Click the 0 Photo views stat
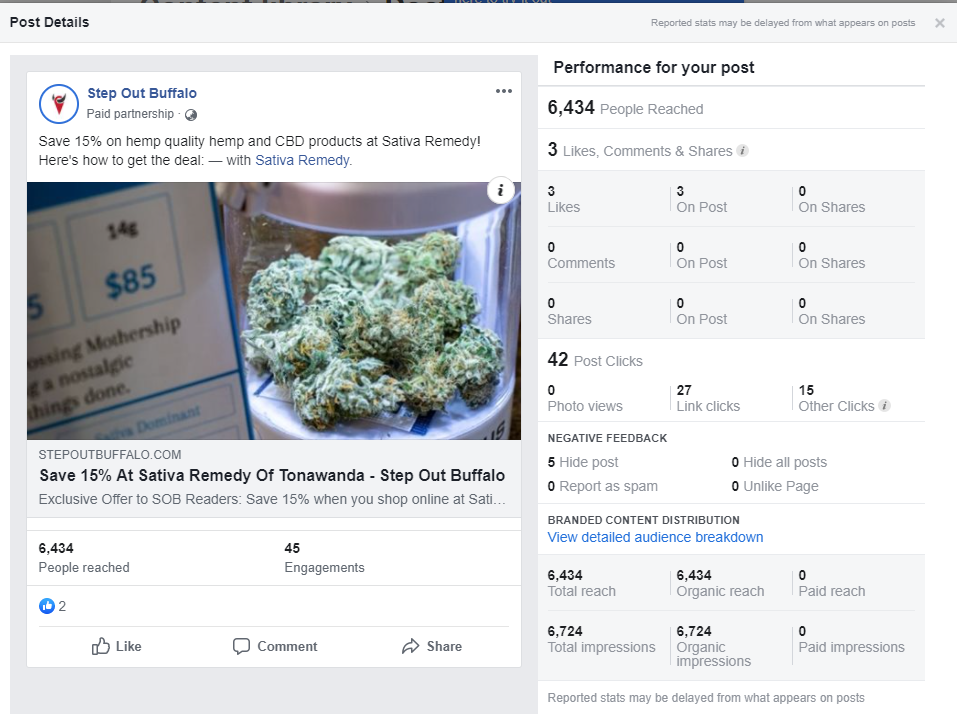 click(x=585, y=398)
